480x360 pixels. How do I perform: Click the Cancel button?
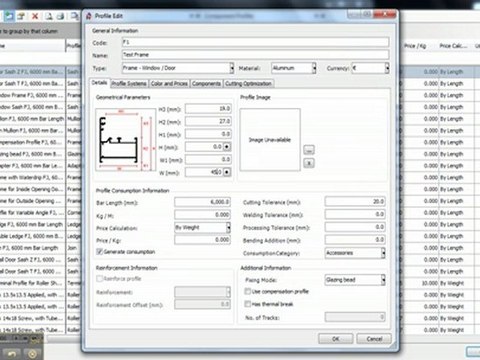[x=374, y=339]
